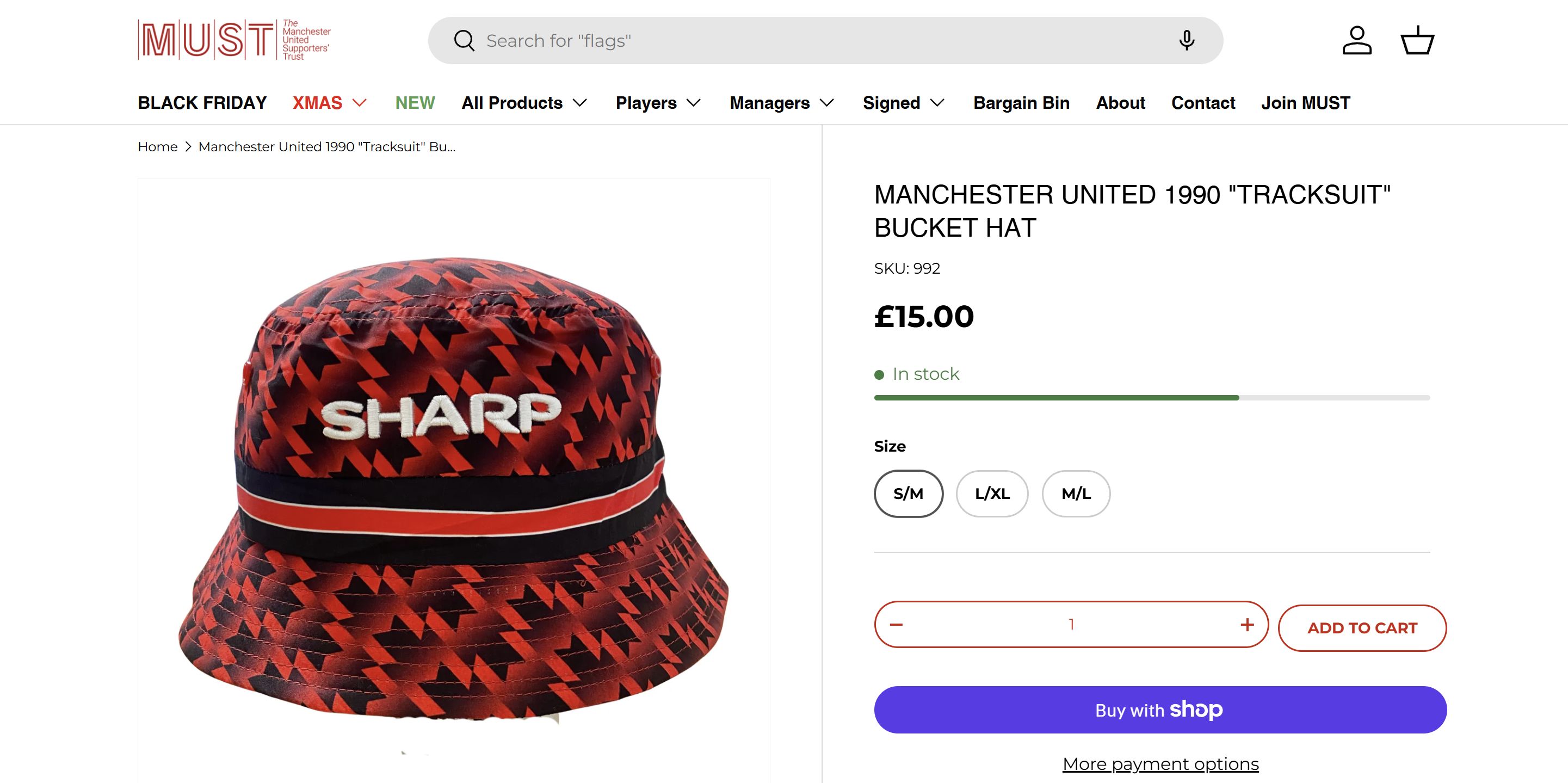1568x783 pixels.
Task: Decrease quantity with minus icon
Action: tap(896, 625)
